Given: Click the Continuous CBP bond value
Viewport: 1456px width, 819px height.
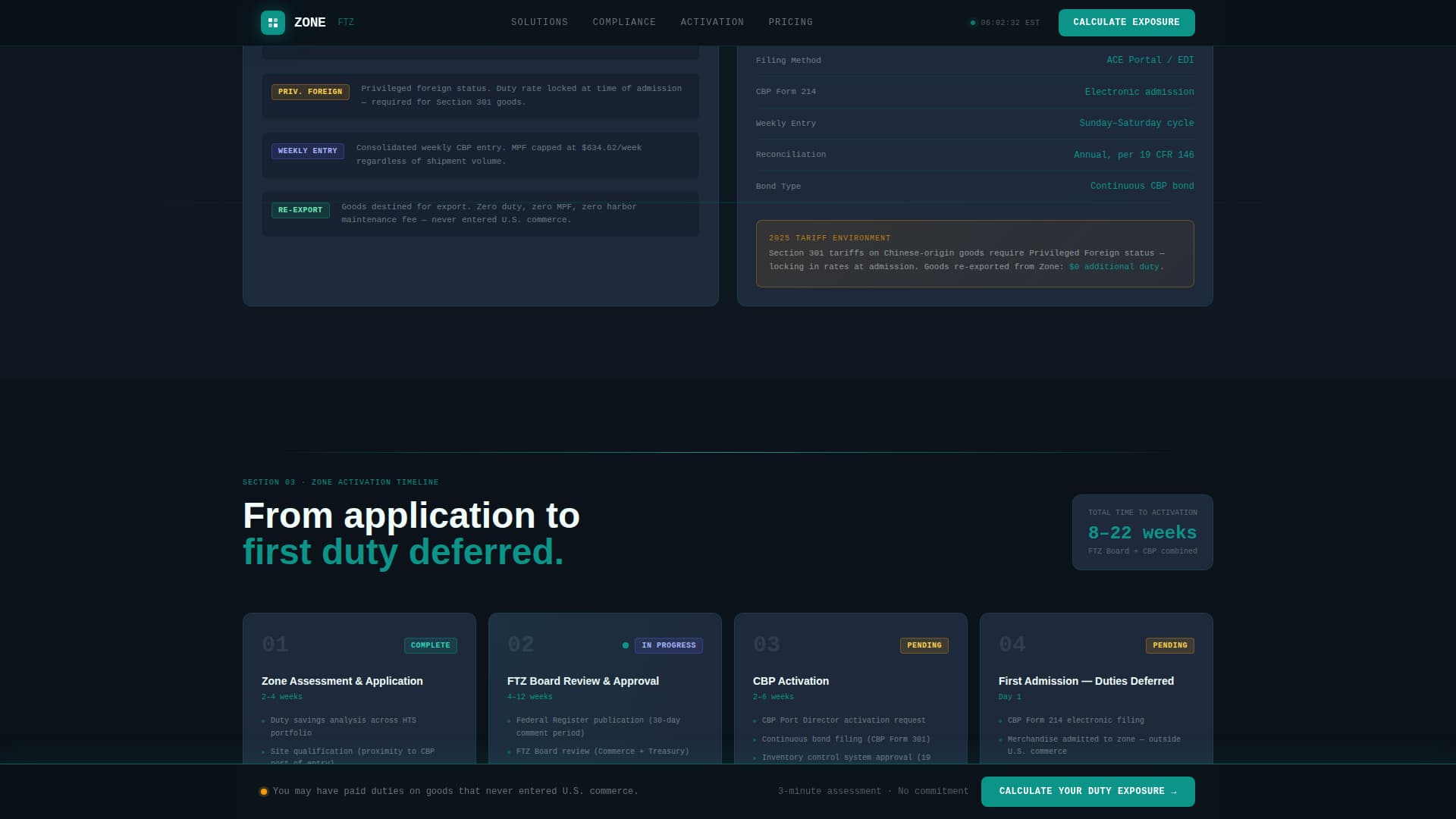Looking at the screenshot, I should coord(1142,187).
